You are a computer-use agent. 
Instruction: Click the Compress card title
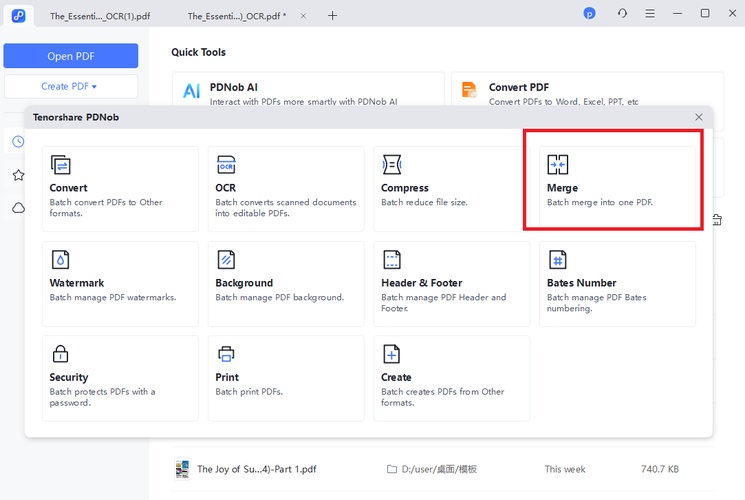pyautogui.click(x=405, y=188)
